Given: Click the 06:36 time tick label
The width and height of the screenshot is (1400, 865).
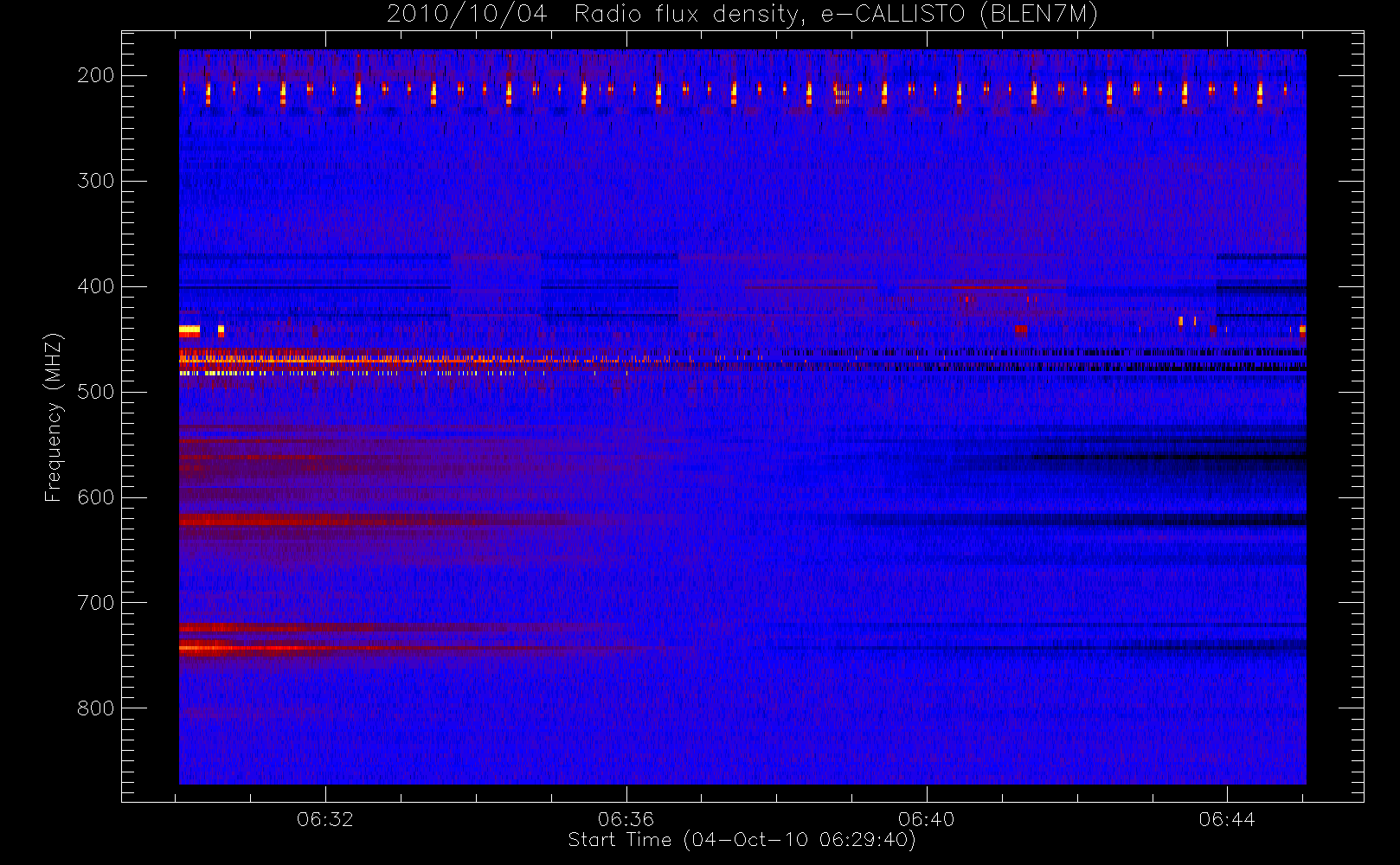Looking at the screenshot, I should click(x=626, y=819).
